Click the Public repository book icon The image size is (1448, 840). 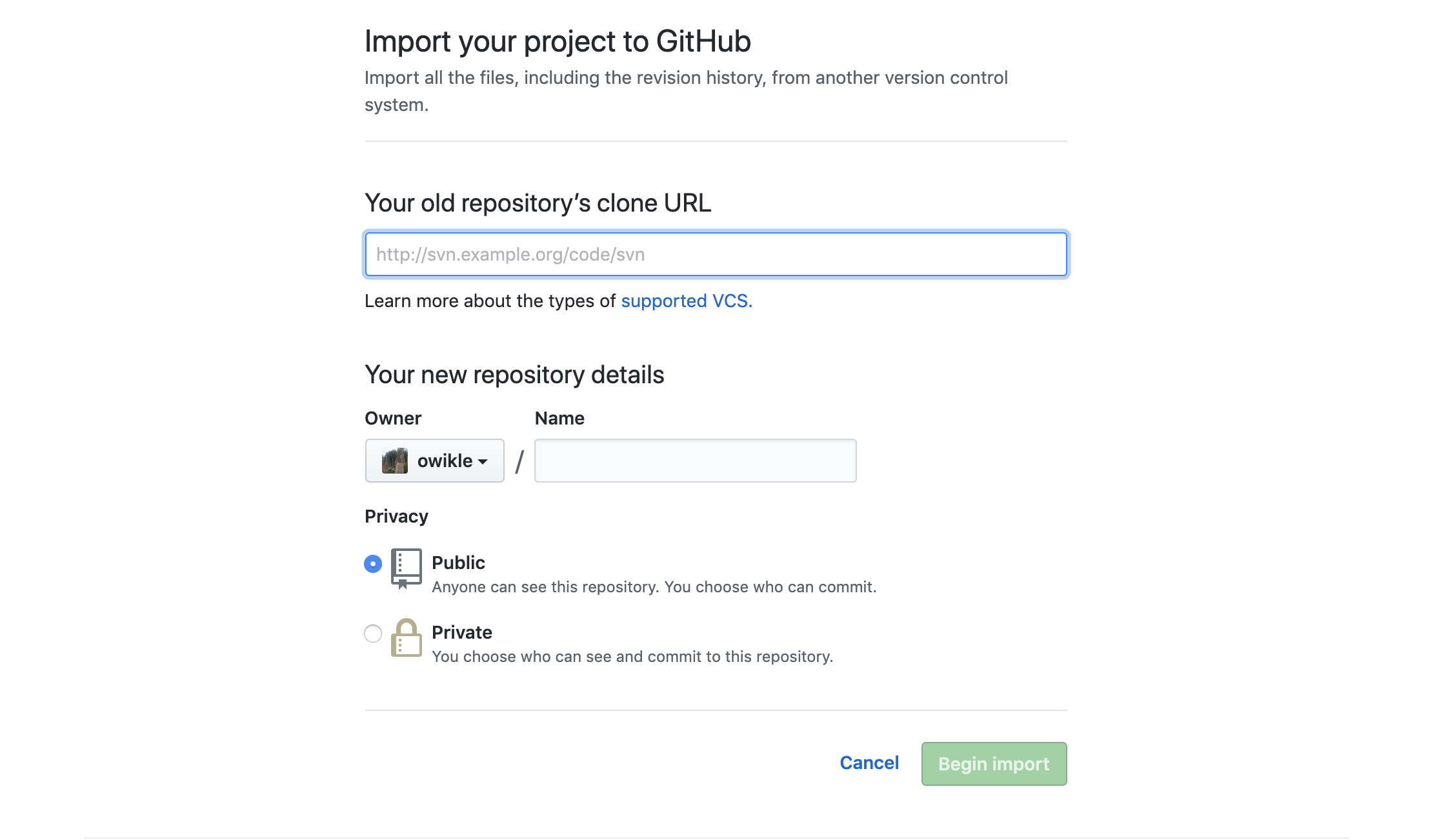click(405, 568)
